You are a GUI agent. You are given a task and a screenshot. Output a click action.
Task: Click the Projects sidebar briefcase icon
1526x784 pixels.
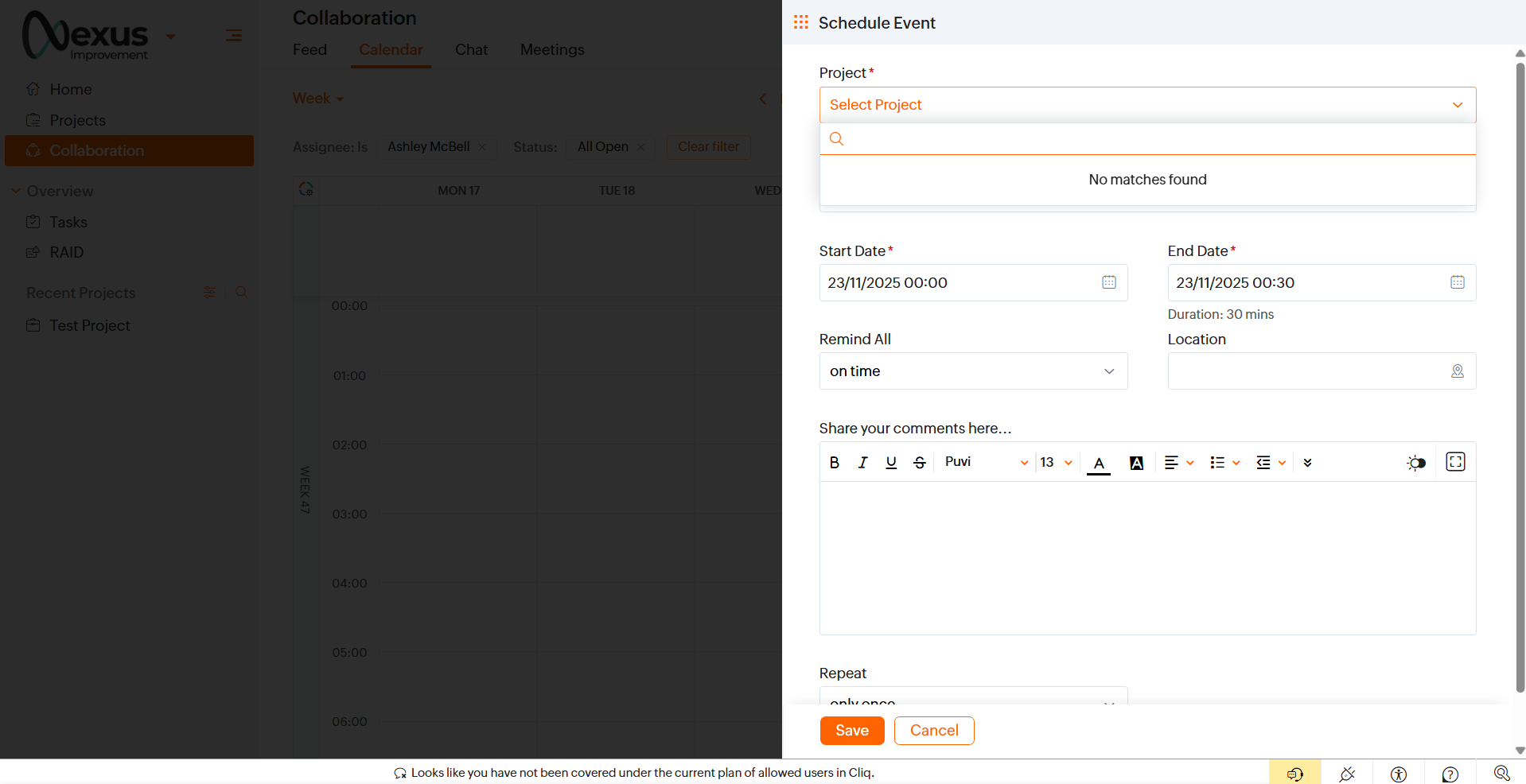tap(33, 120)
